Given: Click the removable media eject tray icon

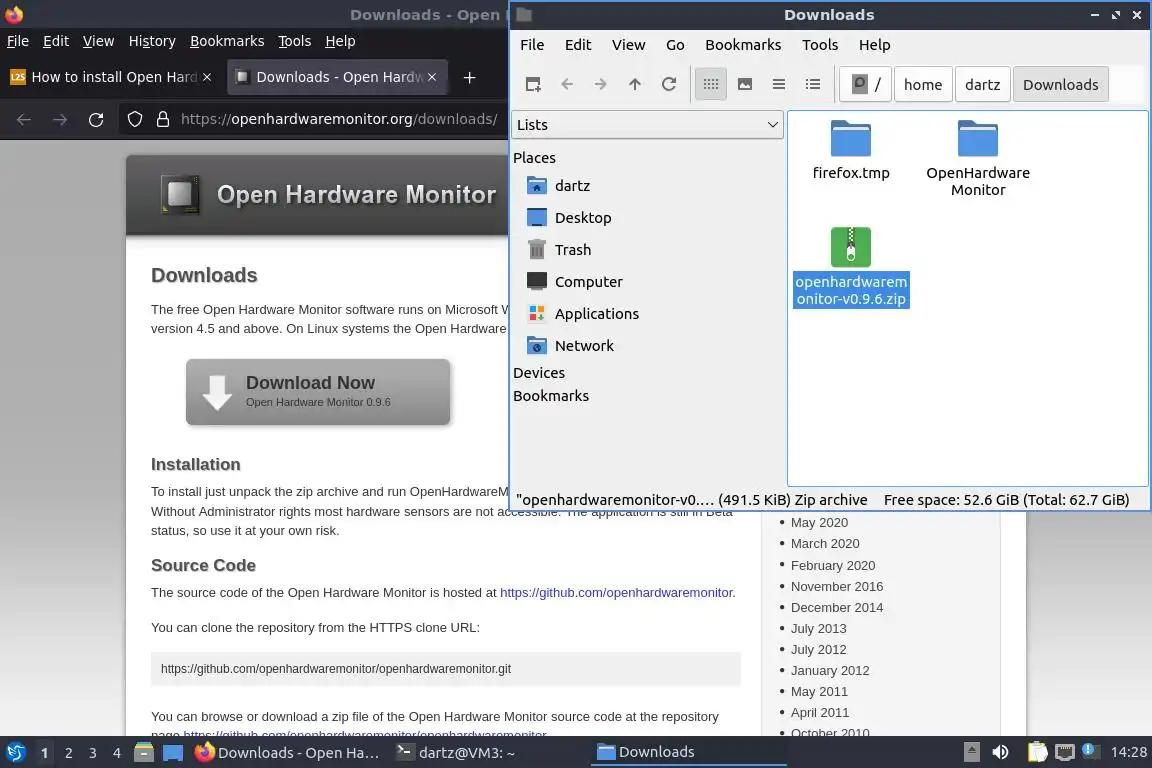Looking at the screenshot, I should [971, 752].
